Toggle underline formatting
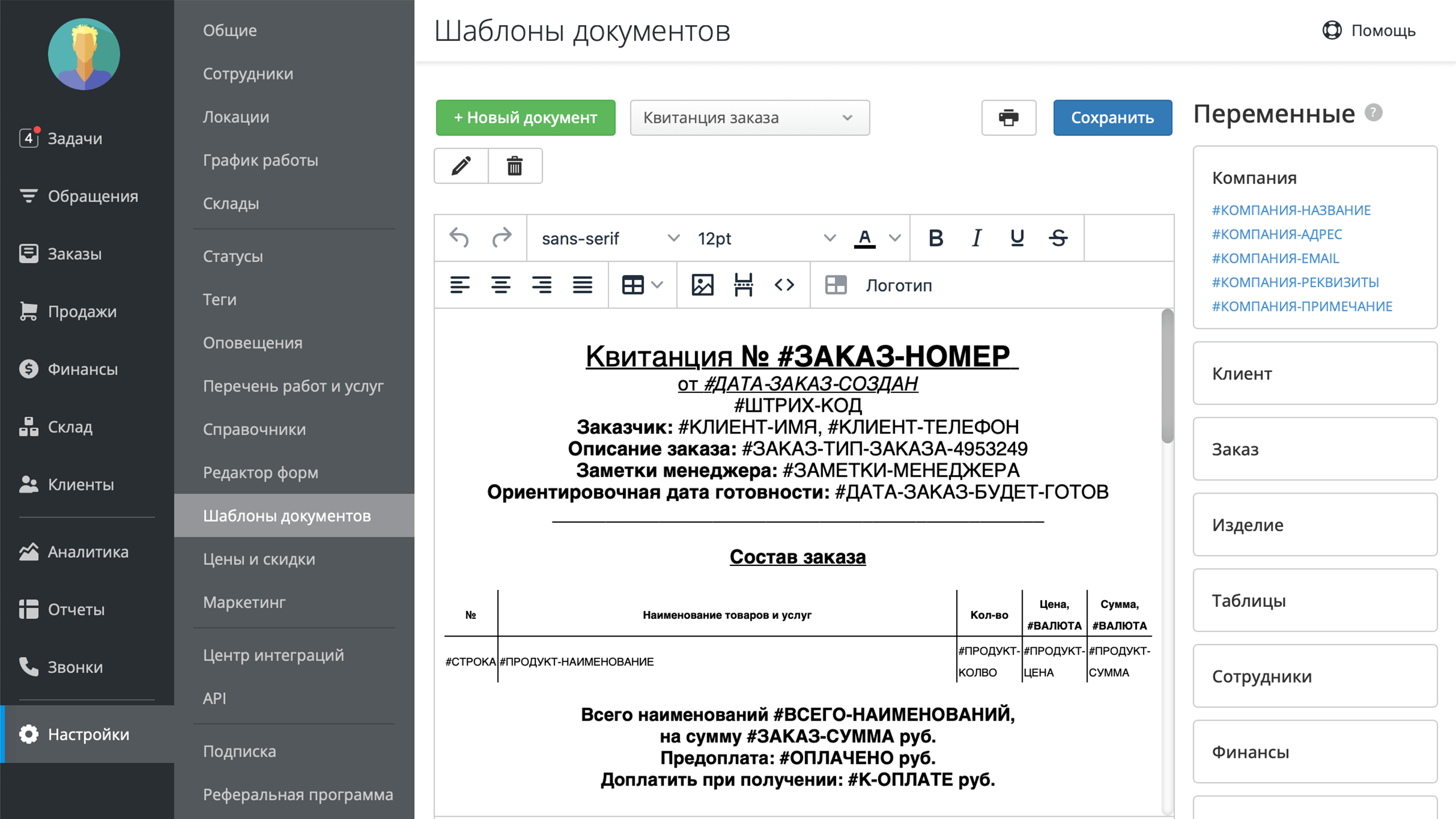Viewport: 1456px width, 819px height. click(x=1017, y=238)
